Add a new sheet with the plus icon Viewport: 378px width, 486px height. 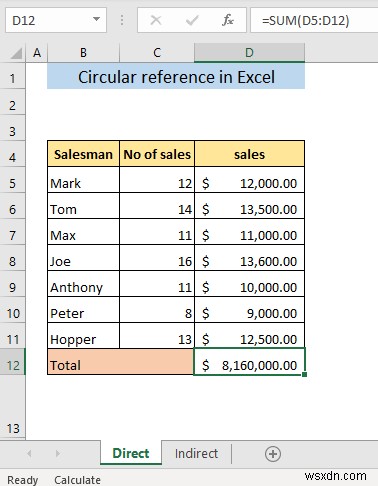point(273,454)
